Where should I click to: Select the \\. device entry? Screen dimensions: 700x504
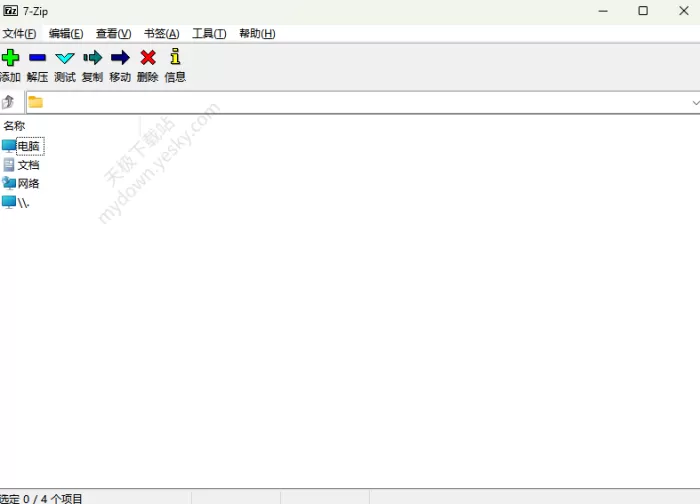pos(16,203)
